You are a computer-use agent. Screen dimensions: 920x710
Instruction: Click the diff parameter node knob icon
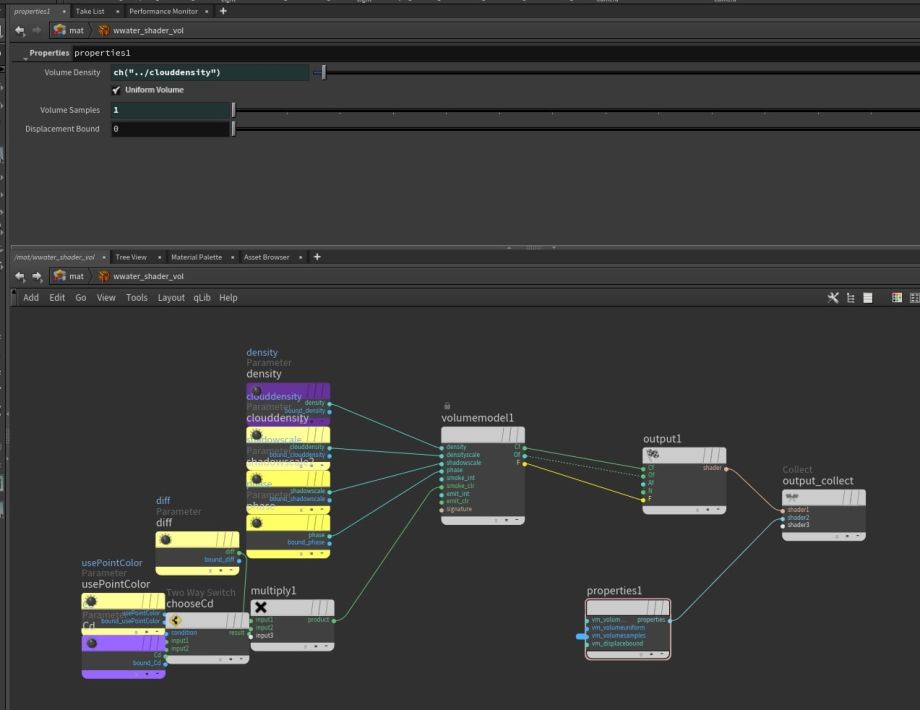click(165, 539)
